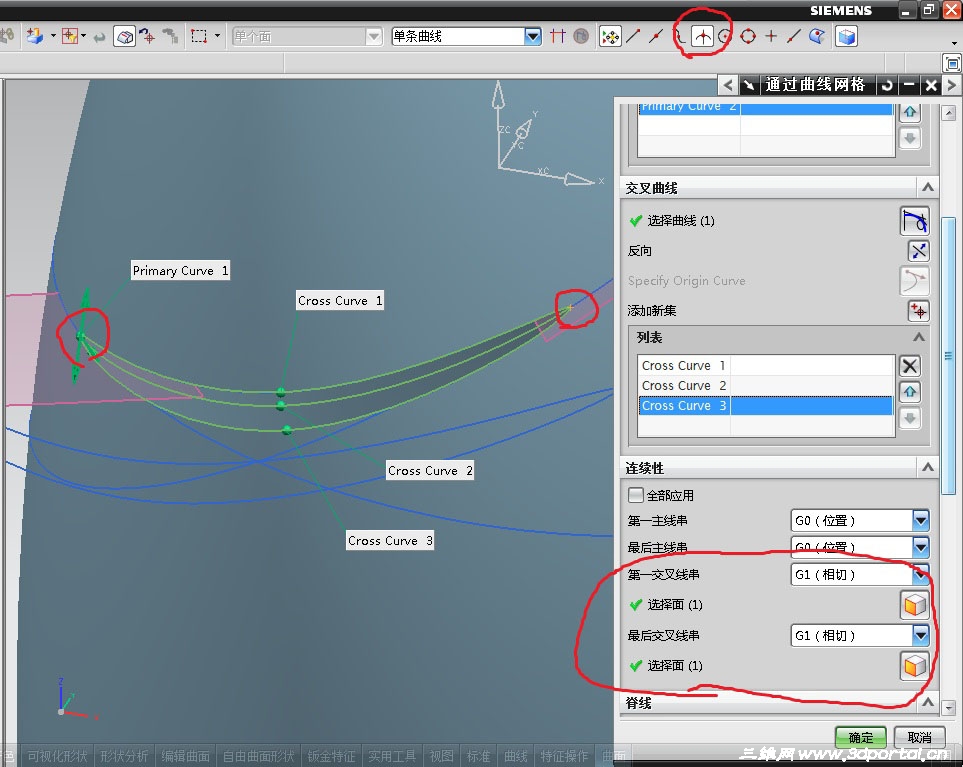Image resolution: width=963 pixels, height=767 pixels.
Task: Click the 确定 OK button
Action: click(x=860, y=738)
